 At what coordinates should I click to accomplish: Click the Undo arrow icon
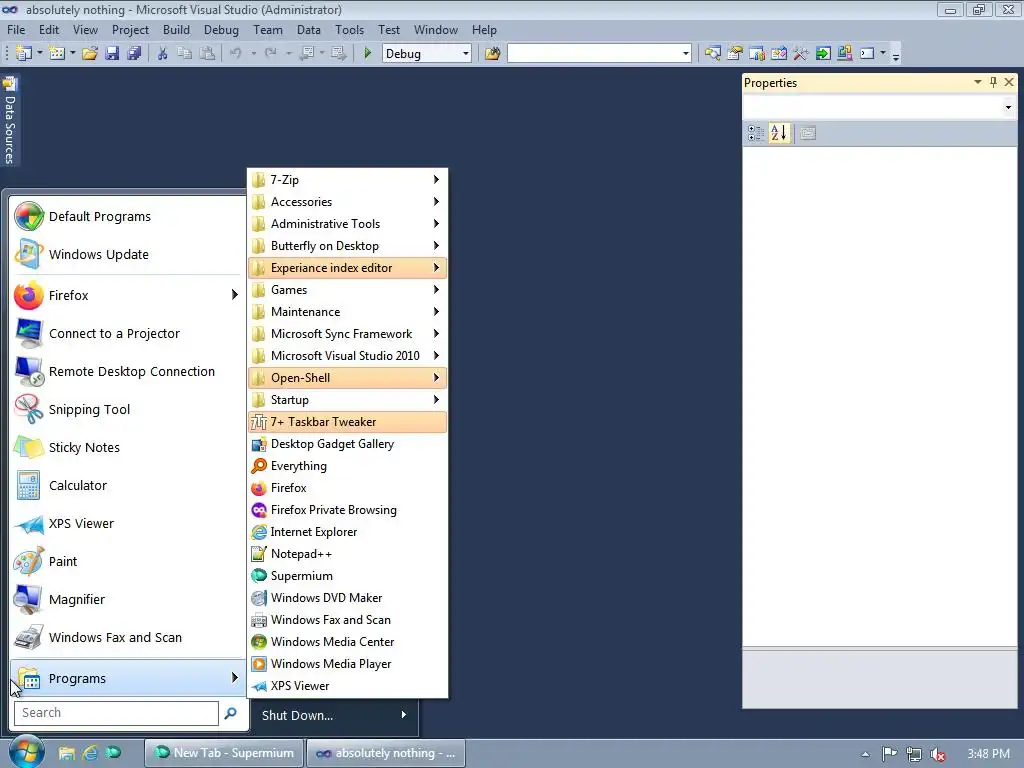pyautogui.click(x=236, y=54)
